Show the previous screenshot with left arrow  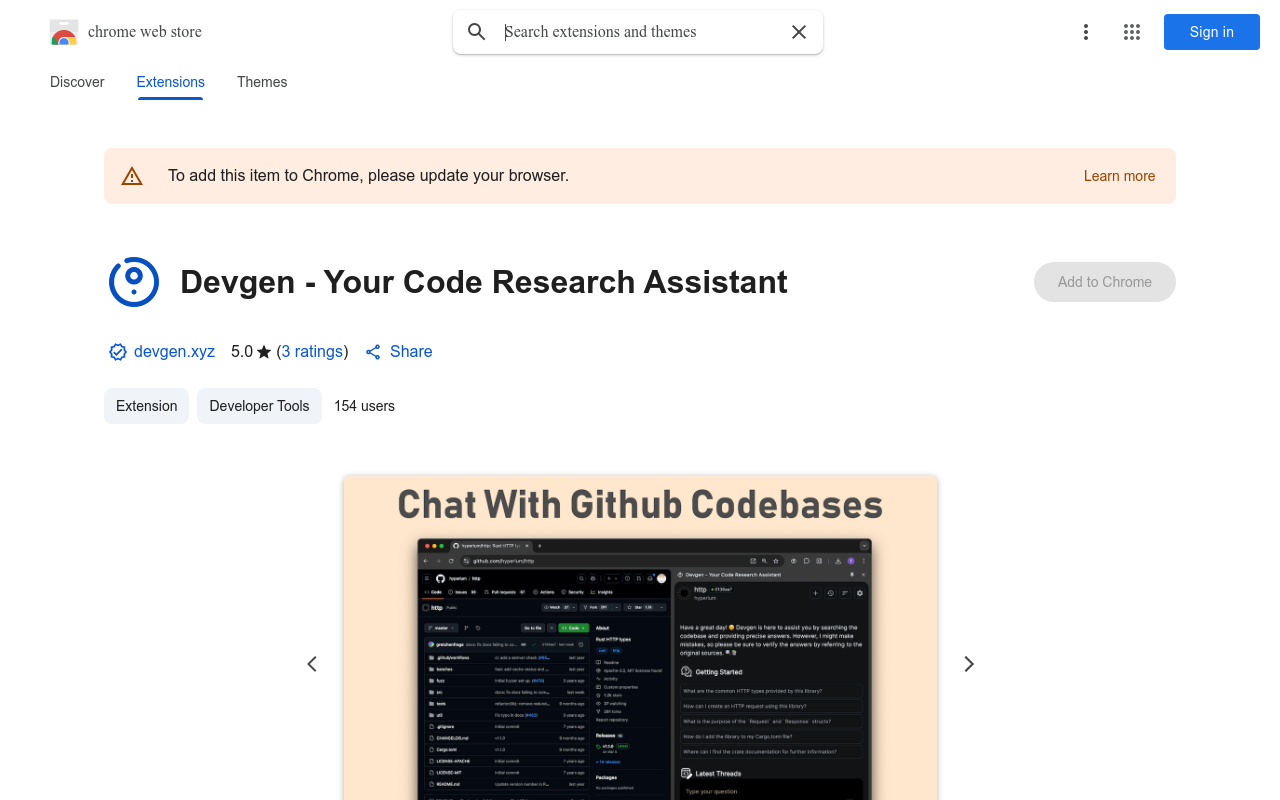click(312, 664)
